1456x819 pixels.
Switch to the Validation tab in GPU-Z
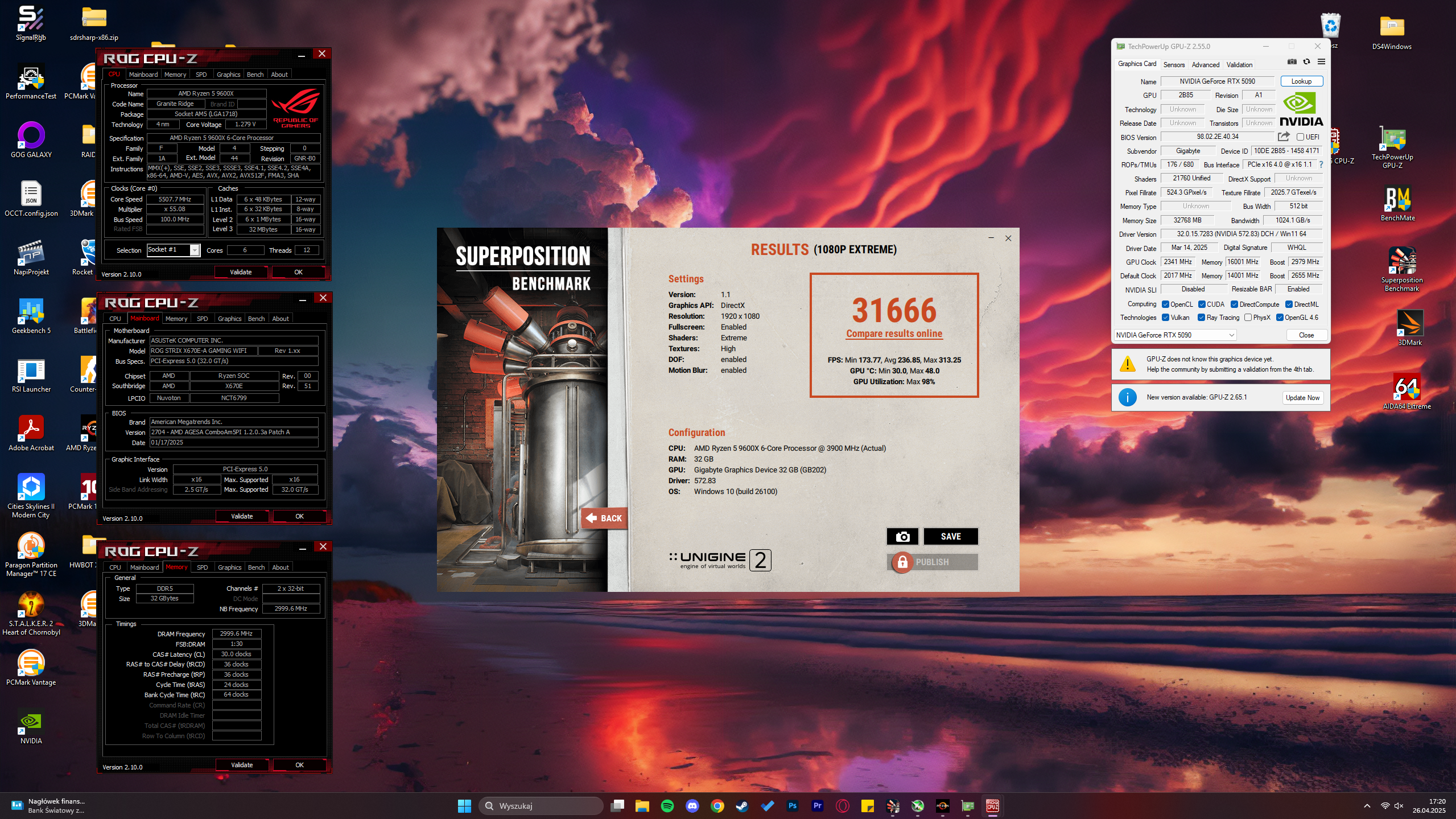(1239, 64)
